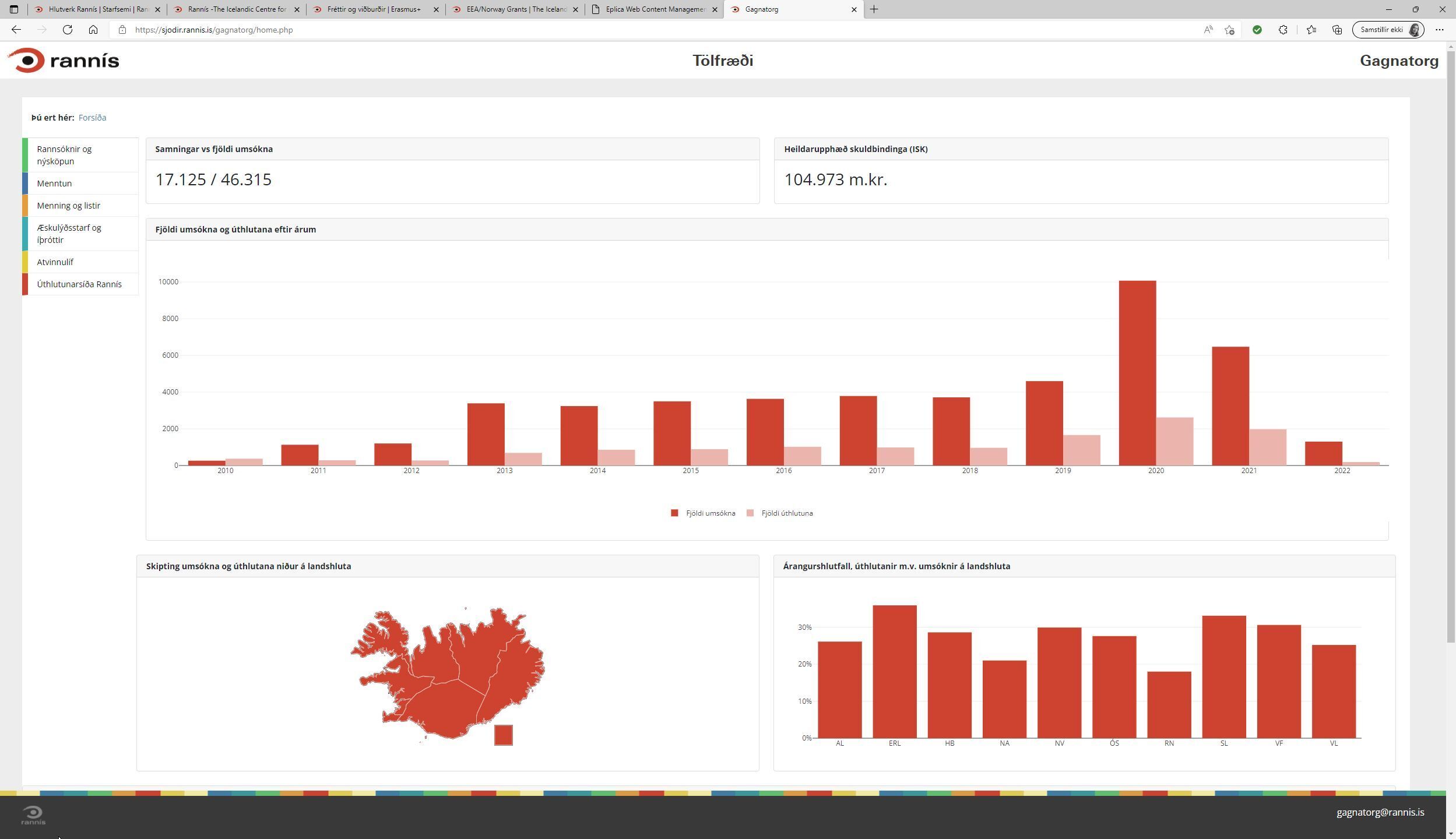Open the Extensions puzzle icon
Viewport: 1456px width, 839px height.
tap(1283, 30)
